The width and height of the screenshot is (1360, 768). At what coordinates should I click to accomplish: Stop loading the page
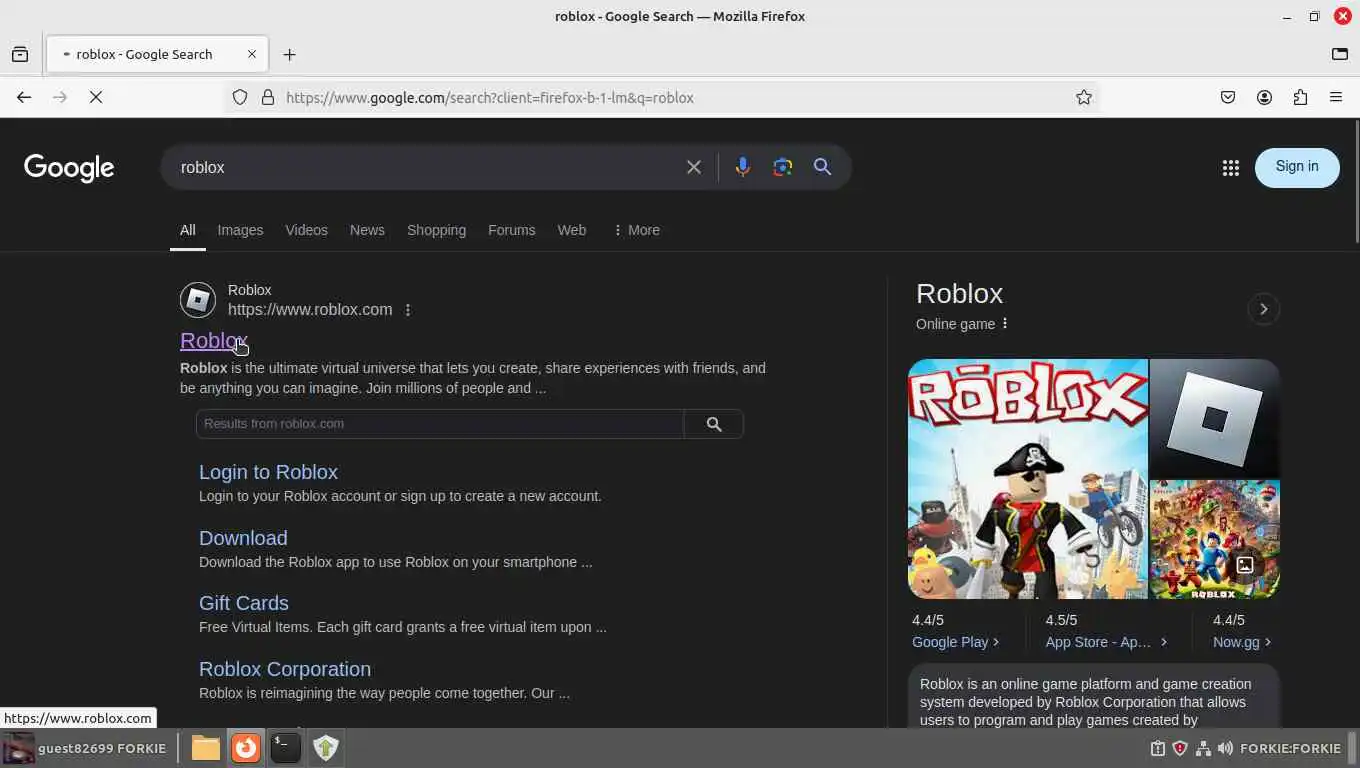coord(96,97)
